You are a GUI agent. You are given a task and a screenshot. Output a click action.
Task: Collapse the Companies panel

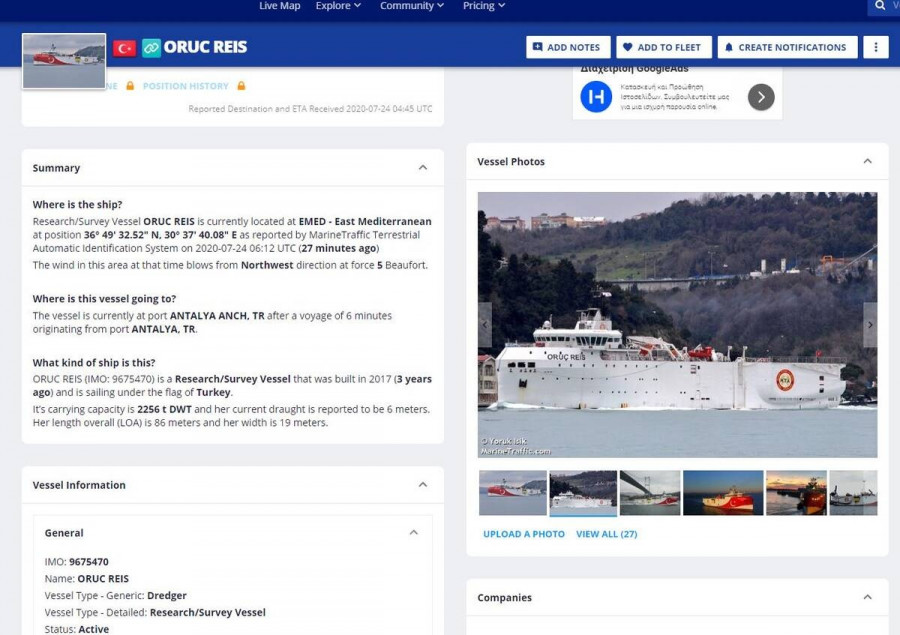[x=867, y=598]
